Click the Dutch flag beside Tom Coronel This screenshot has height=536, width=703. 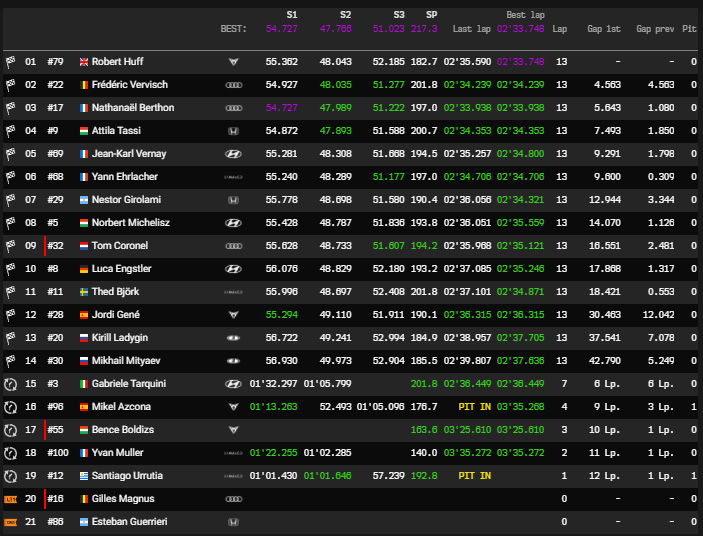click(84, 246)
